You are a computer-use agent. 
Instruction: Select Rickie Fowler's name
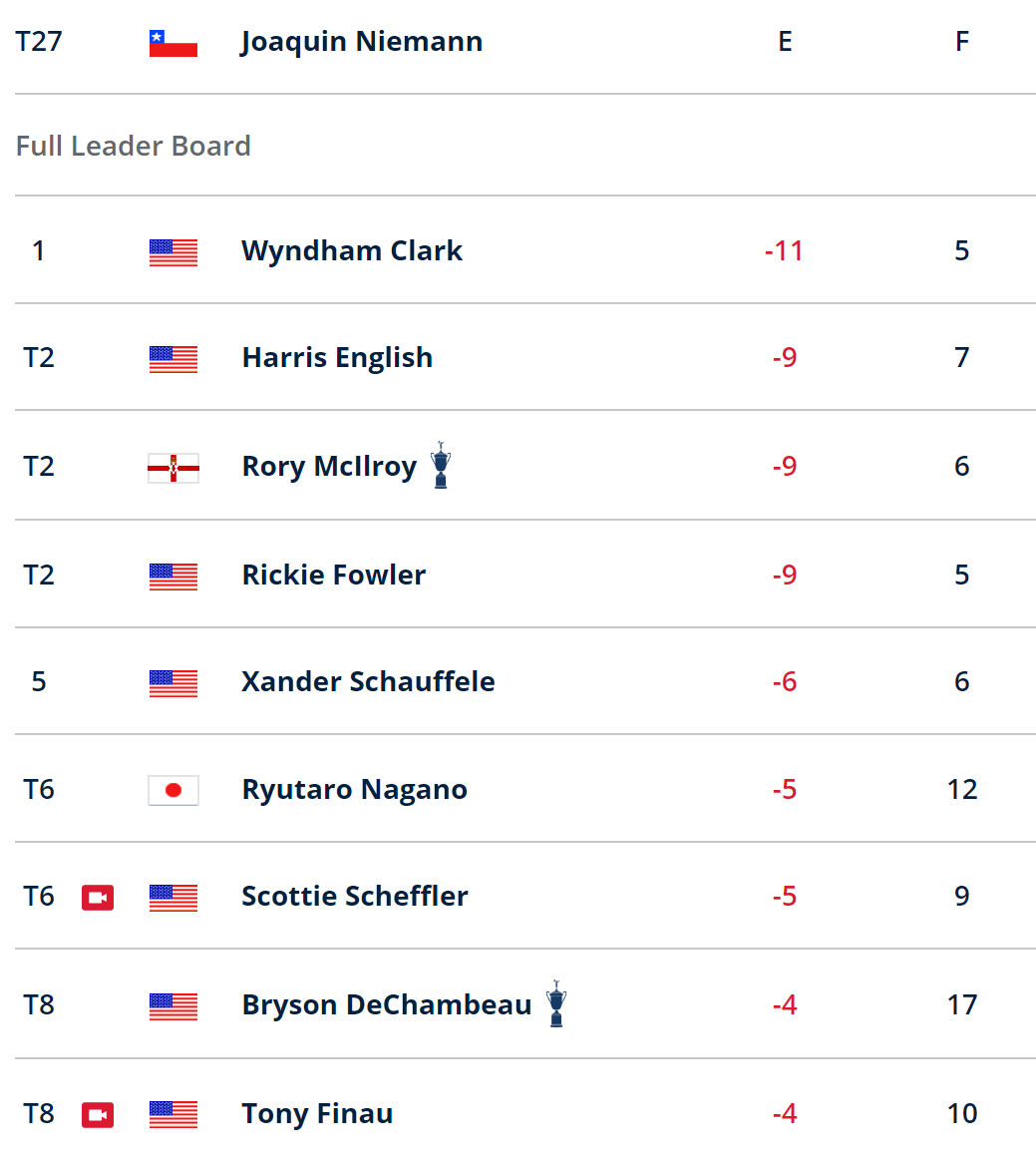(x=334, y=575)
